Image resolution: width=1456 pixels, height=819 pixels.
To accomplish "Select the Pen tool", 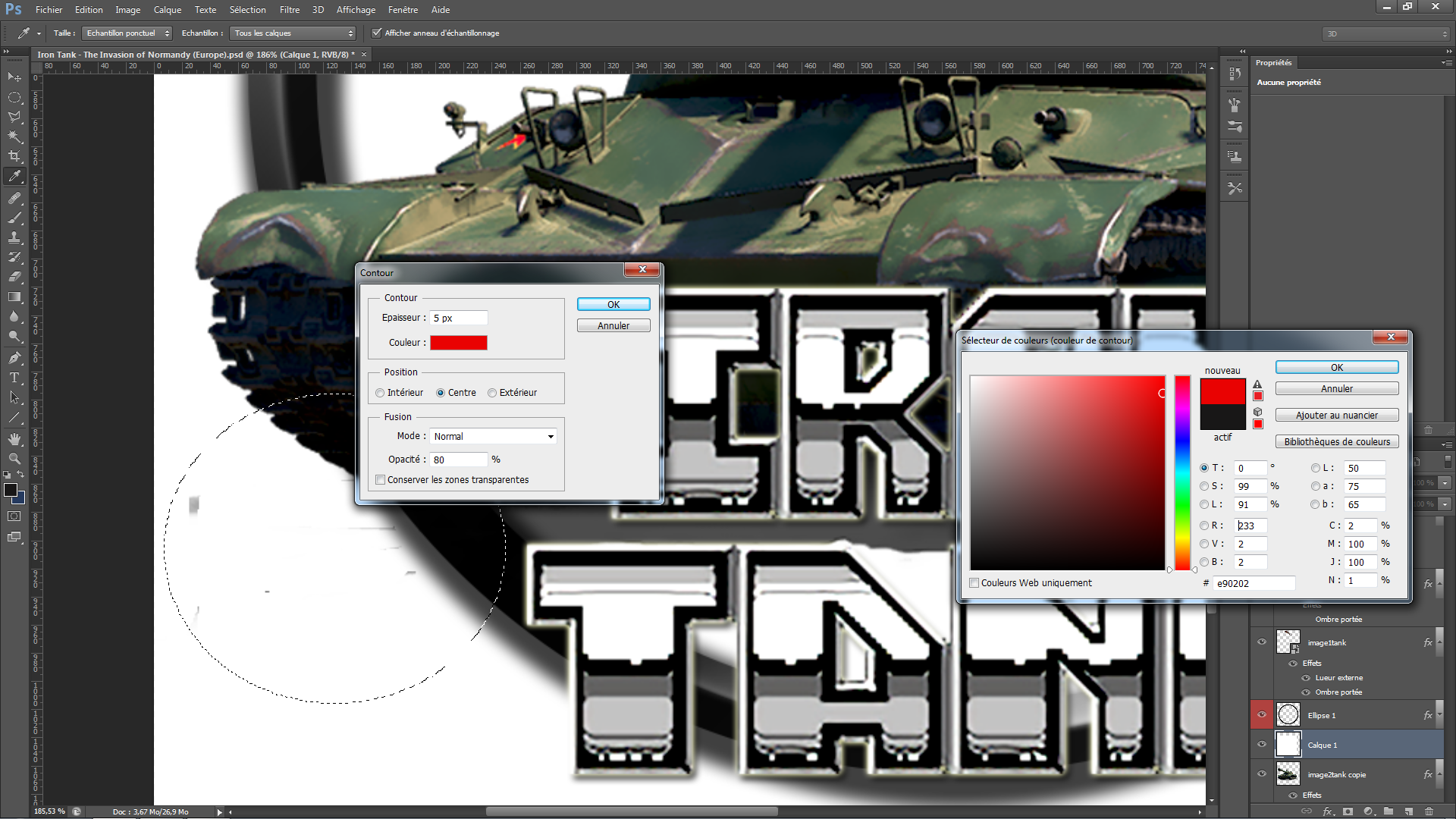I will point(14,357).
